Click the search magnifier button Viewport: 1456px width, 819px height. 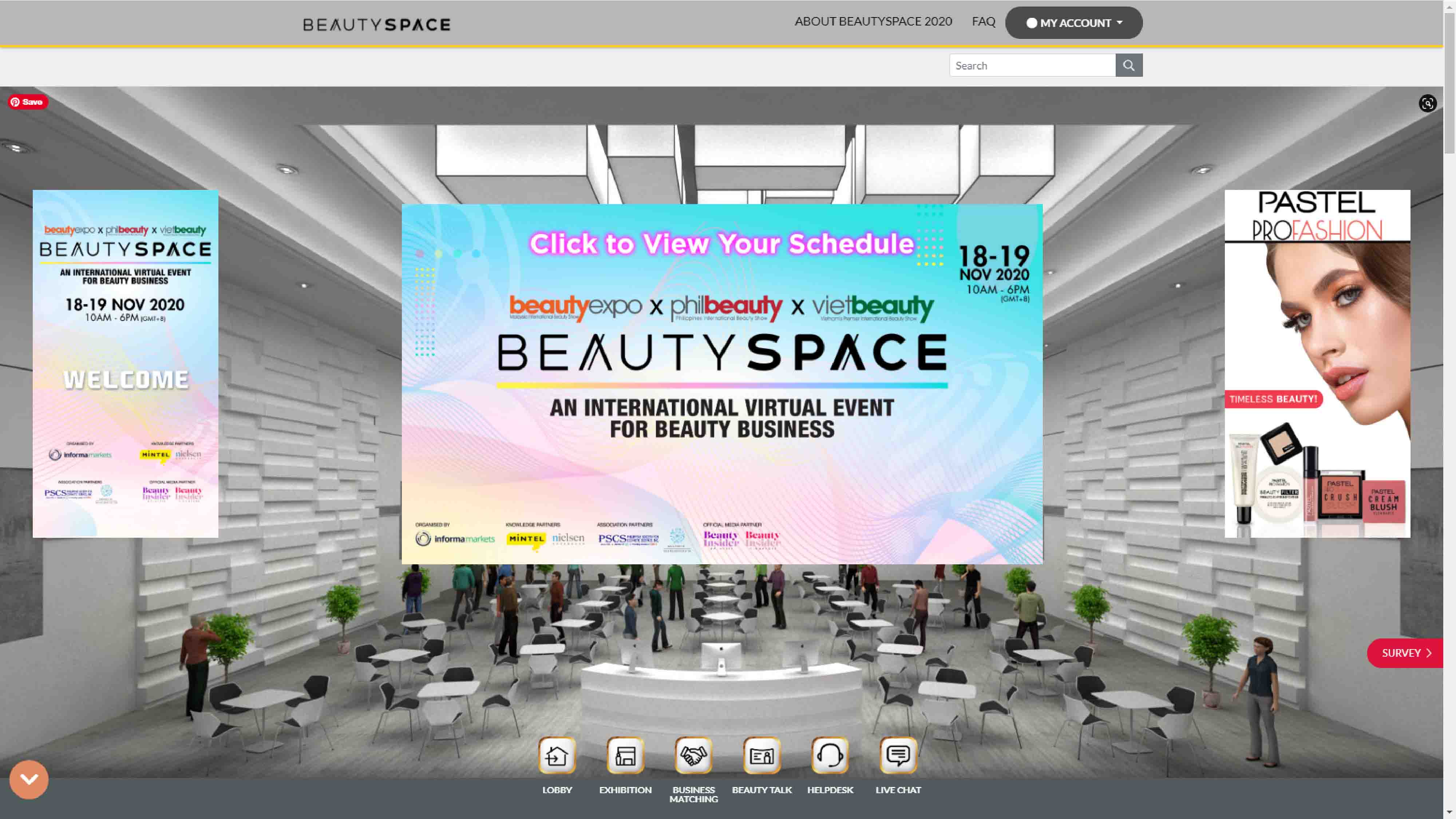(1129, 65)
